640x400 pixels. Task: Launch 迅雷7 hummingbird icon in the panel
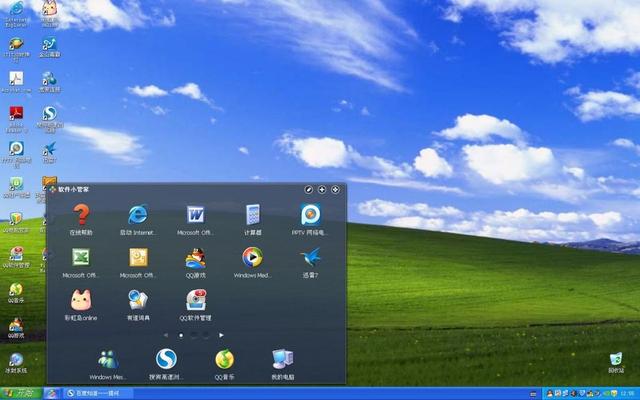point(310,258)
